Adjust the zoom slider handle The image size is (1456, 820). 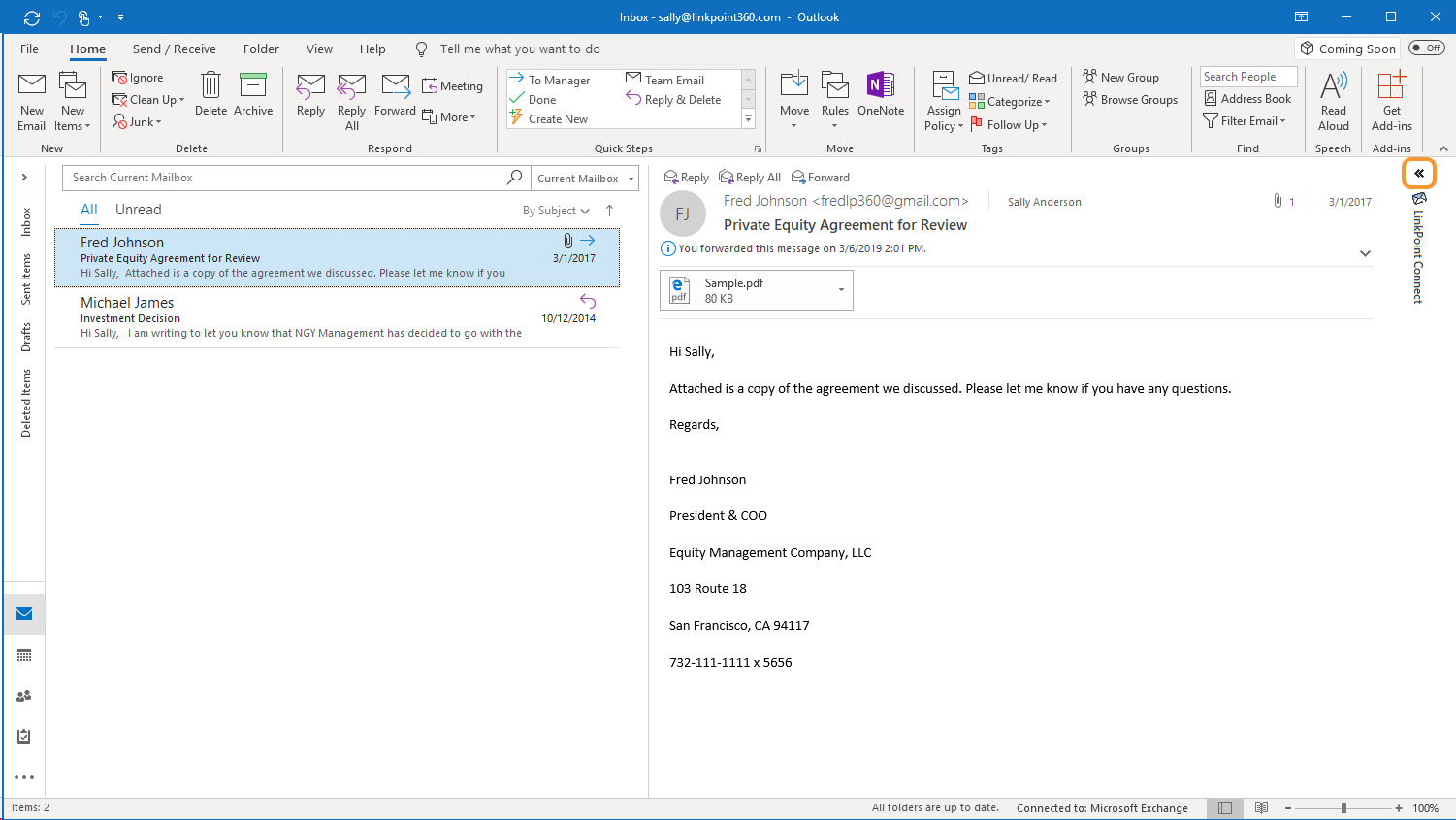[1343, 807]
